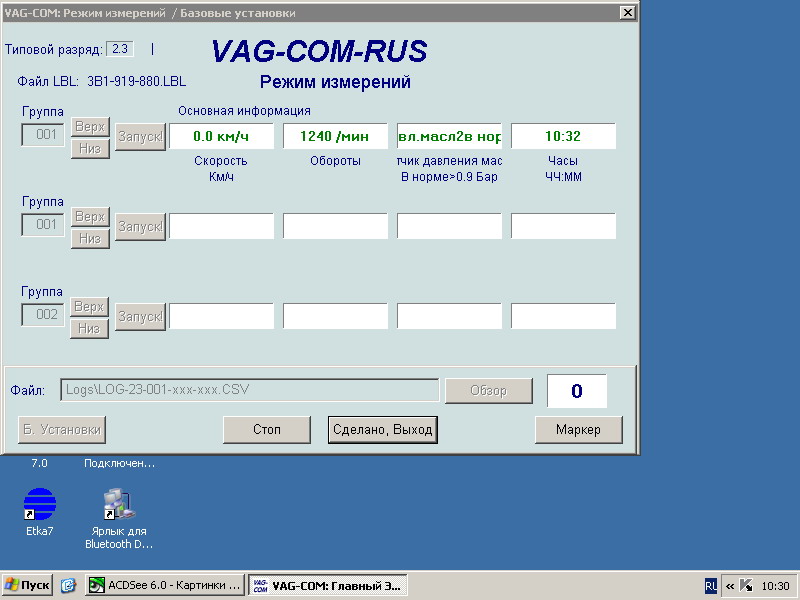This screenshot has height=600, width=800.
Task: Click the marker counter showing 0
Action: [x=577, y=391]
